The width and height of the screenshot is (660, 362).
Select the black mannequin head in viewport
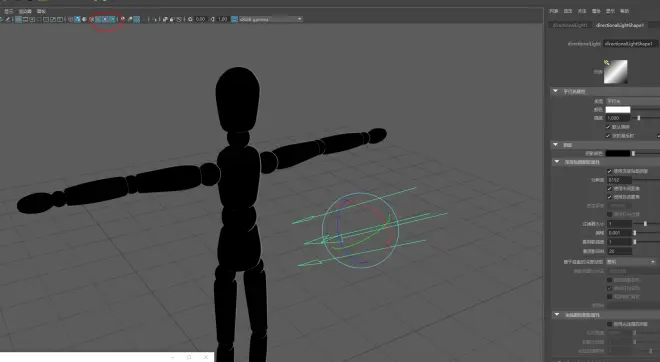coord(238,99)
